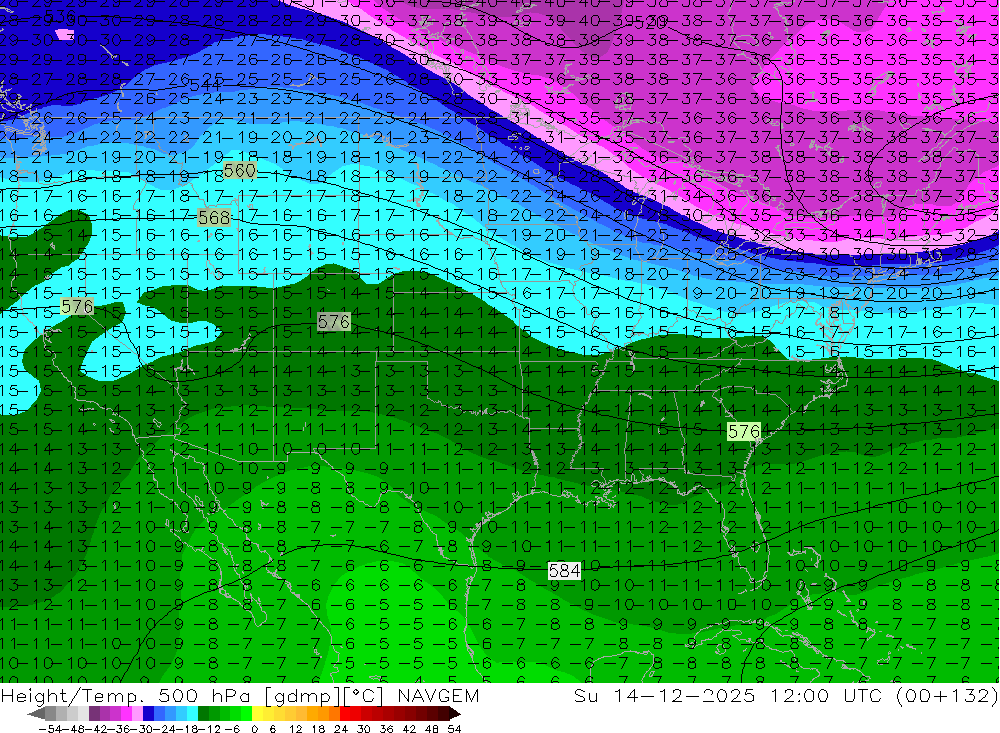
Task: Click the 536 contour label
Action: 60,15
